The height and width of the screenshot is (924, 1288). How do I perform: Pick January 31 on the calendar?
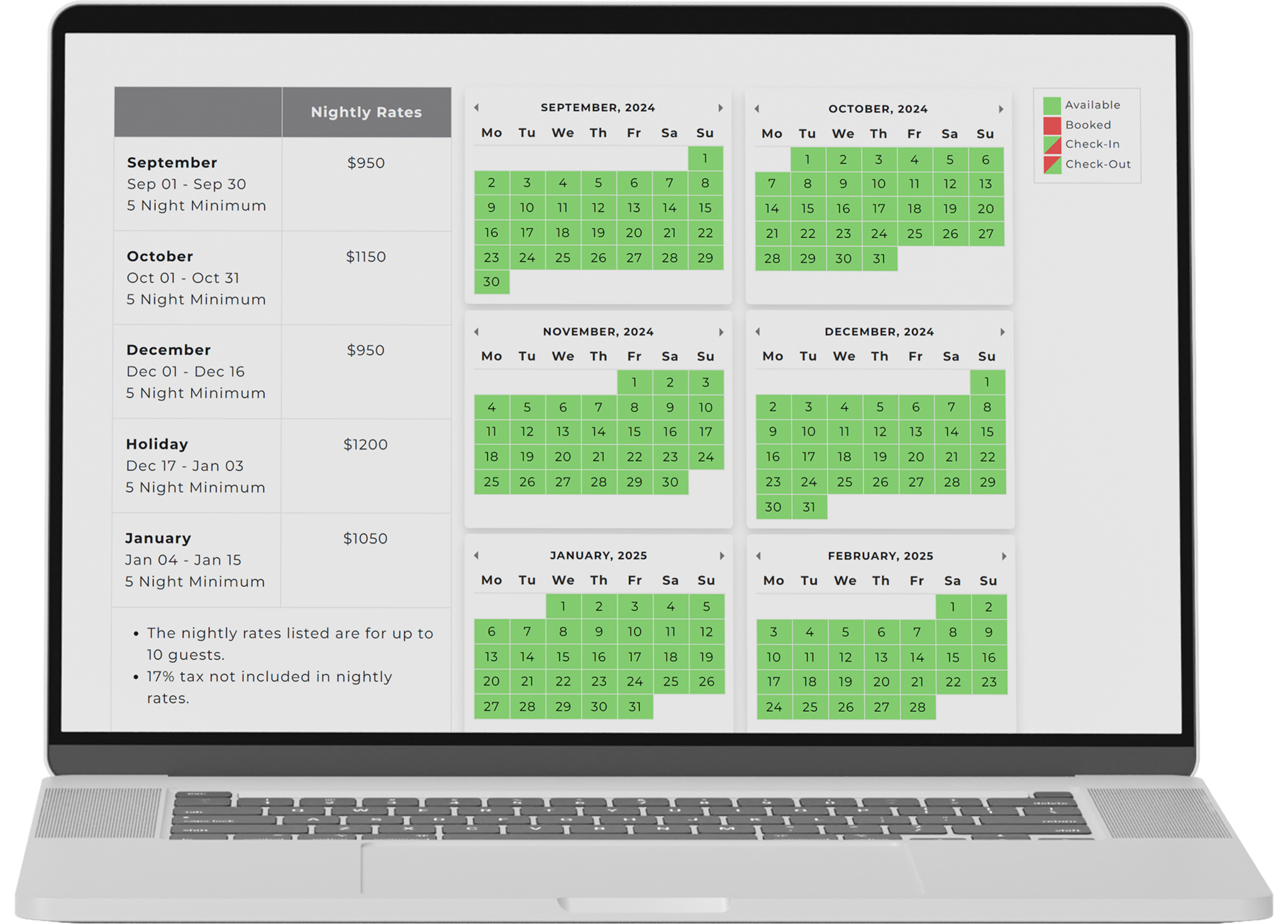[x=635, y=707]
